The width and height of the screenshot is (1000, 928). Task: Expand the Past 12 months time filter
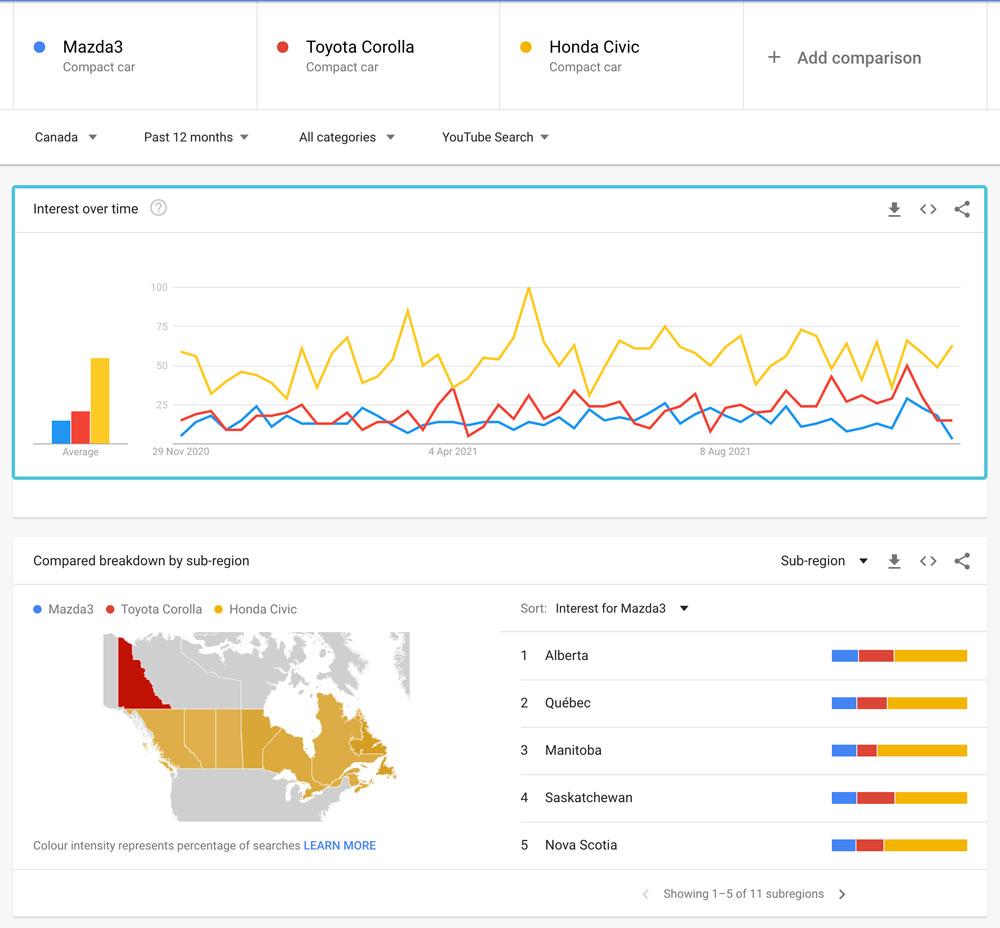pos(196,137)
